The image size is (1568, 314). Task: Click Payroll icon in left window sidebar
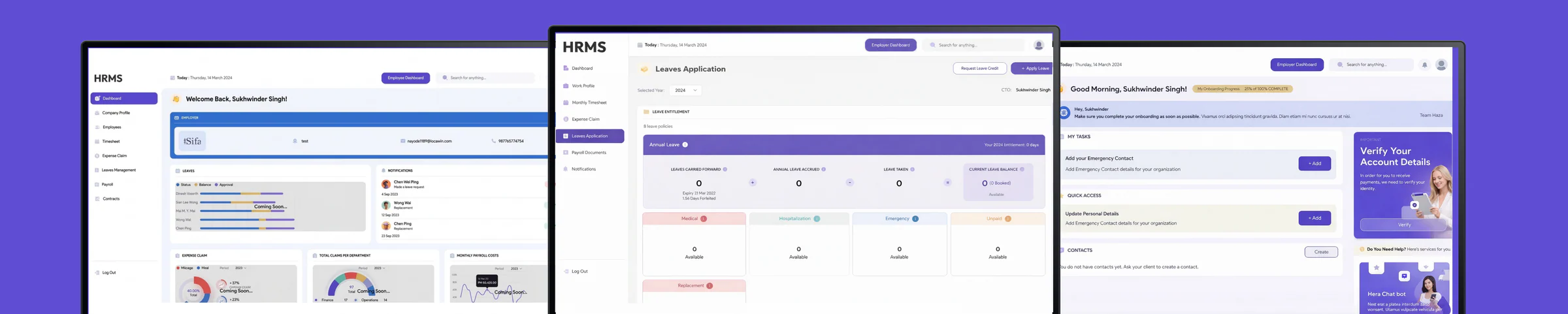click(97, 185)
